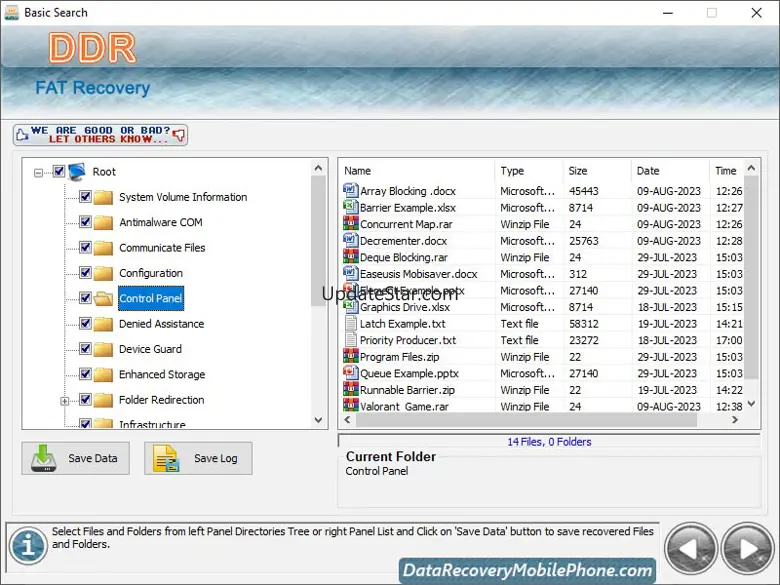780x585 pixels.
Task: Collapse the Root tree node
Action: coord(39,172)
